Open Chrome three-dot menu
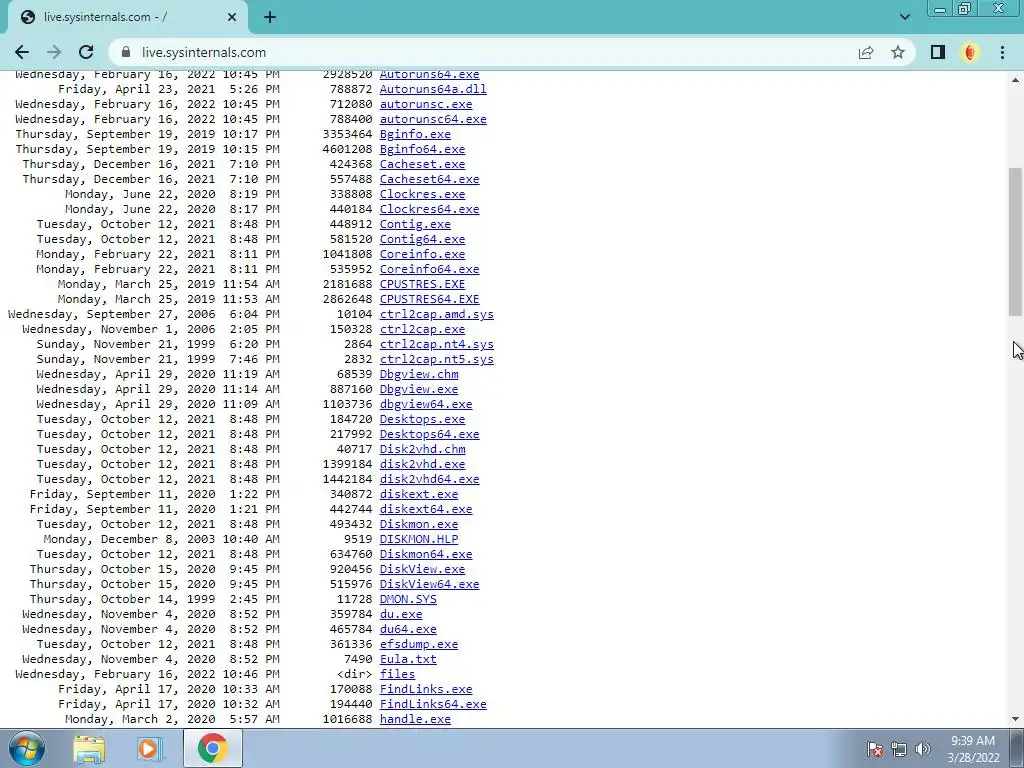 [x=1002, y=52]
